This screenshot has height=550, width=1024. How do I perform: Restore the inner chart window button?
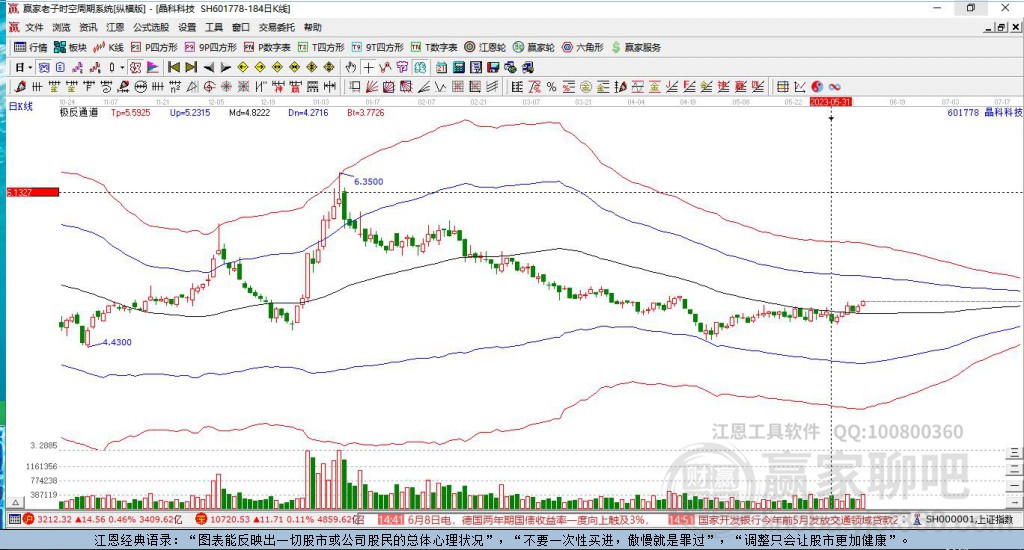point(1001,27)
